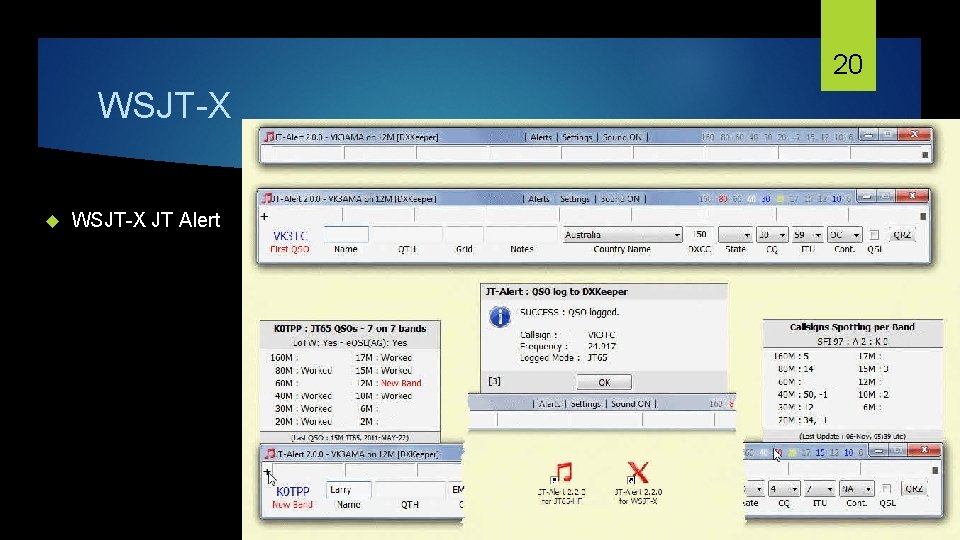Open Alerts menu in window below the dialog
This screenshot has height=540, width=960.
pos(549,403)
